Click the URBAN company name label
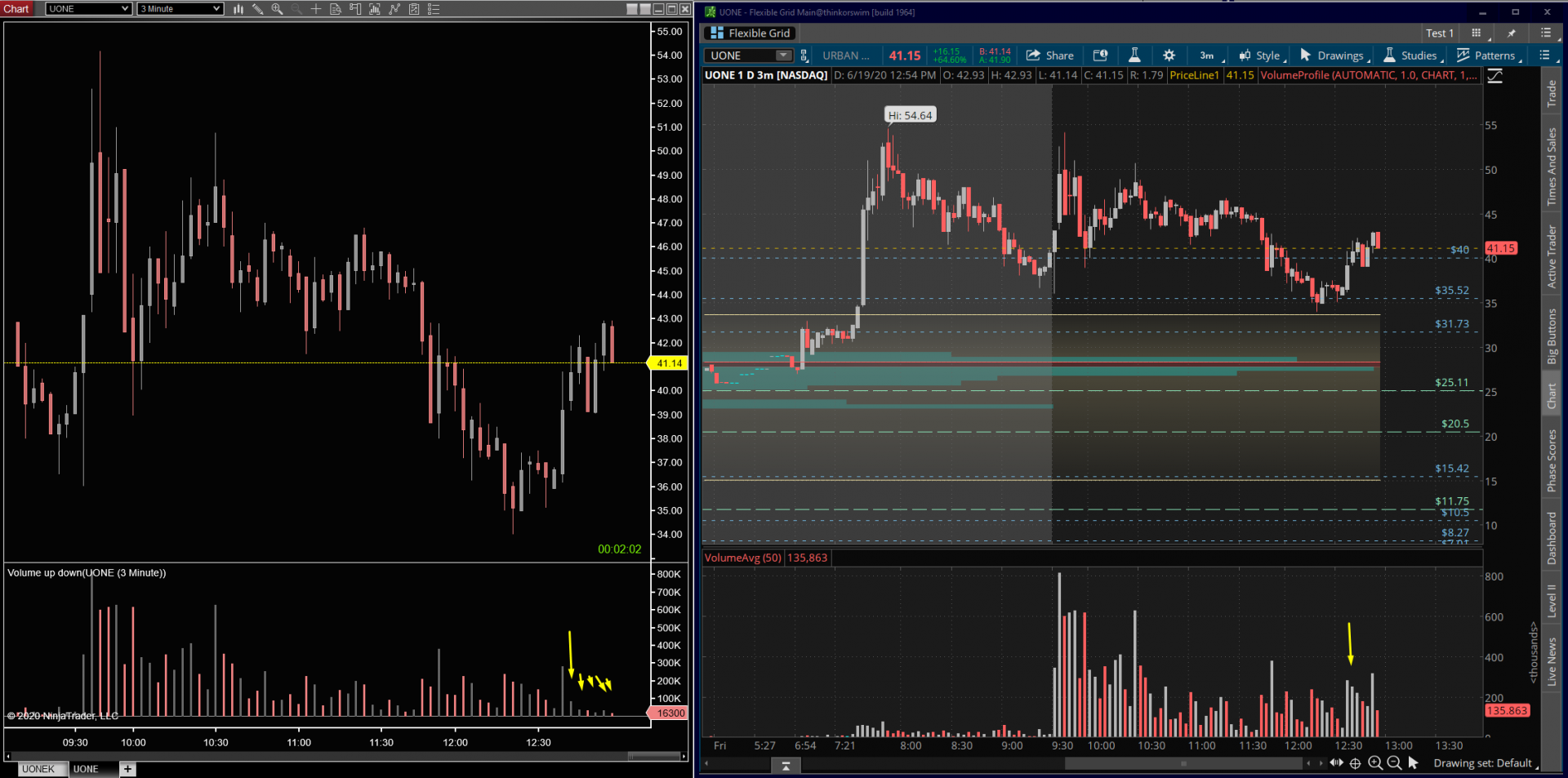This screenshot has width=1568, height=778. [845, 56]
